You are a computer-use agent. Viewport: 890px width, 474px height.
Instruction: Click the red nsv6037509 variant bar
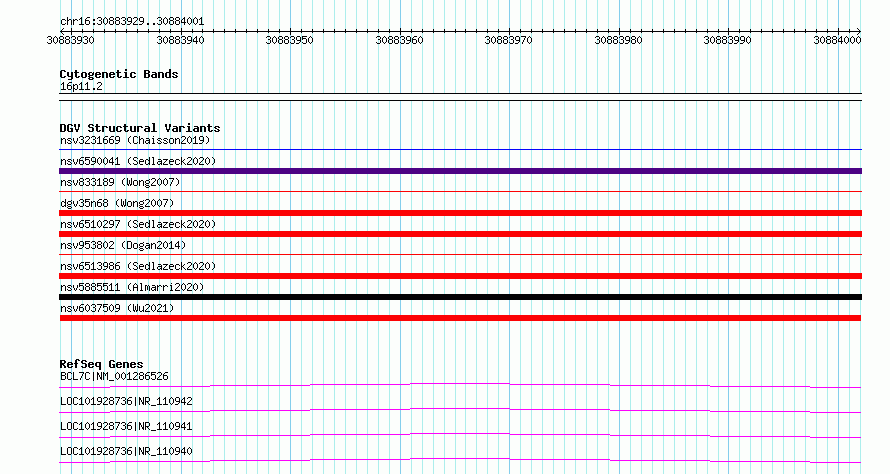click(x=460, y=318)
